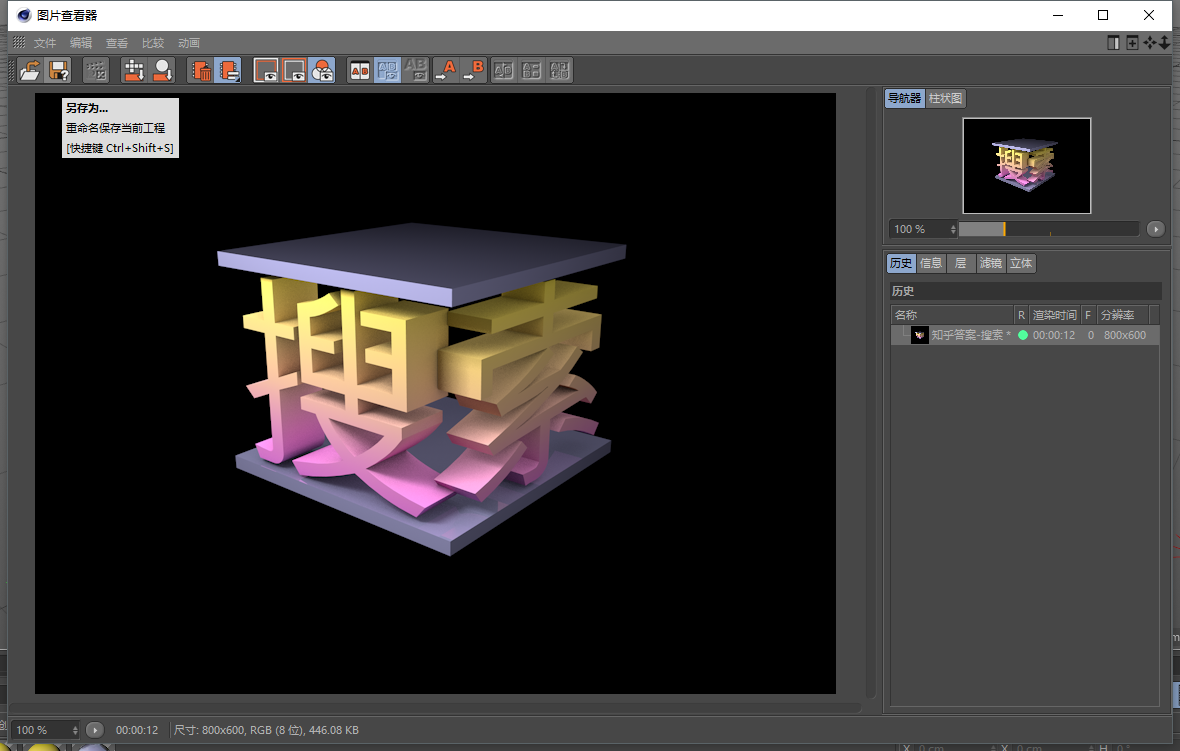Click the R column header
The width and height of the screenshot is (1180, 751).
click(1021, 315)
